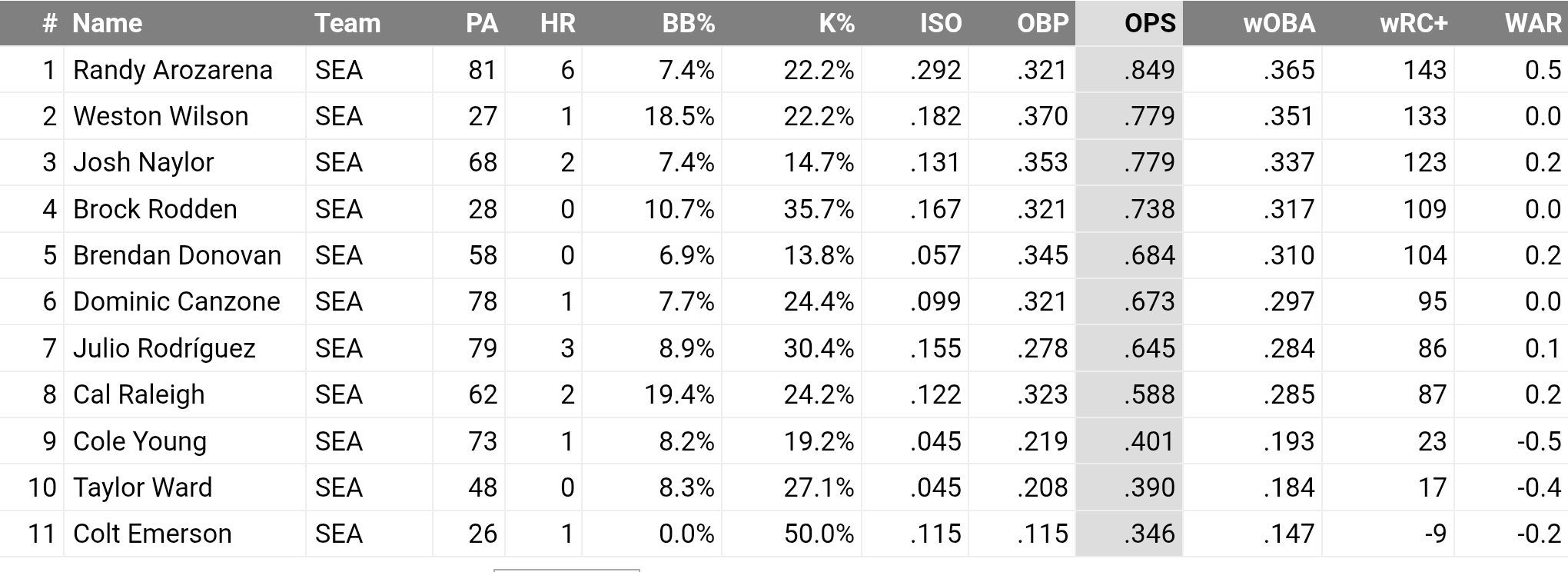
Task: Open Colt Emerson player link
Action: (152, 534)
